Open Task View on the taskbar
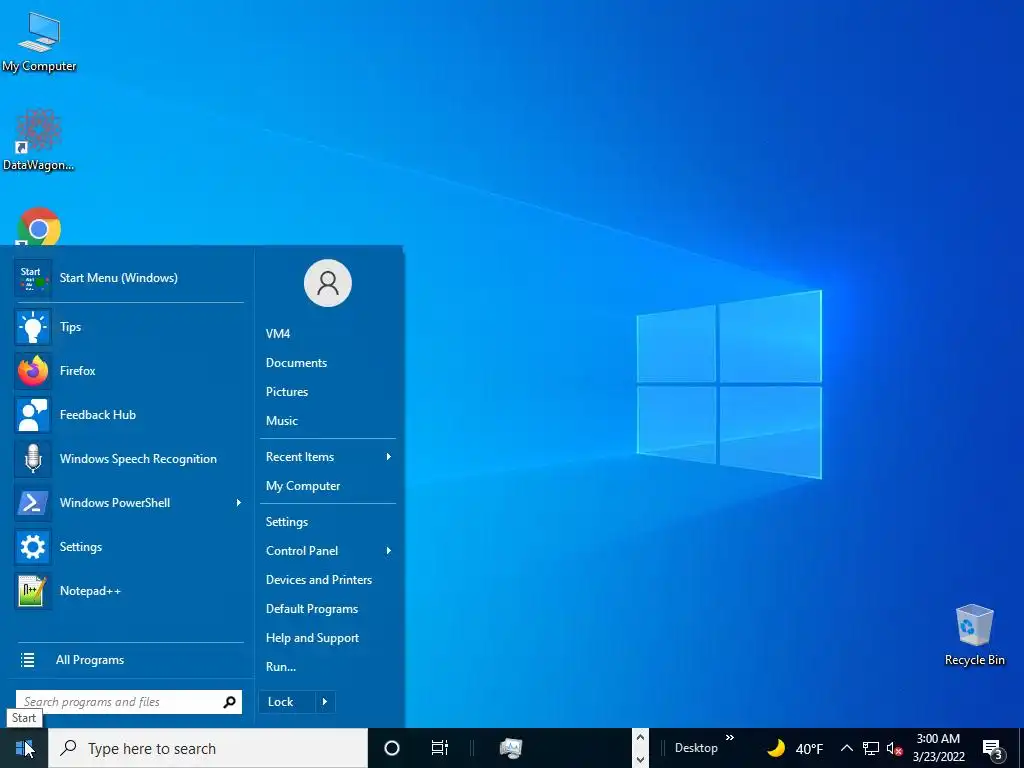 pos(440,748)
